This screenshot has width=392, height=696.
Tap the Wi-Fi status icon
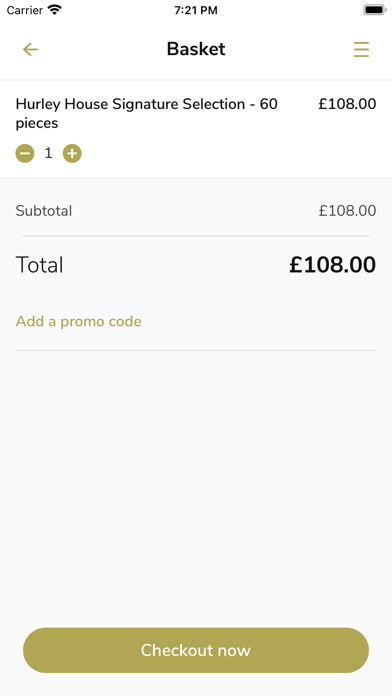click(55, 10)
